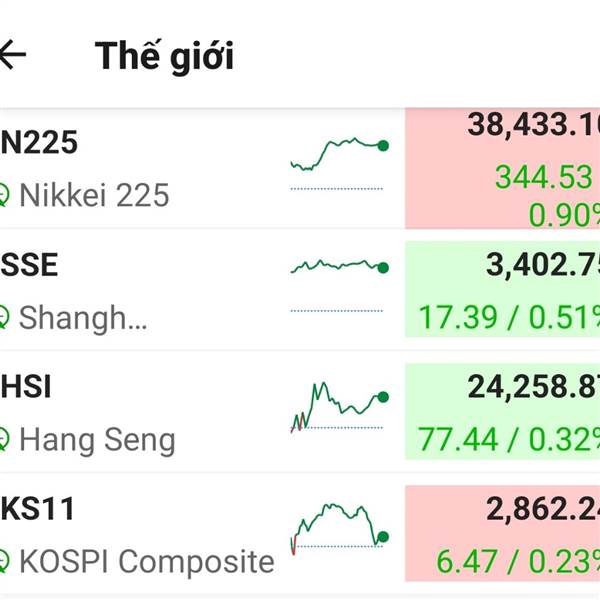The height and width of the screenshot is (600, 600).
Task: Click the Hang Seng clock icon
Action: coord(4,439)
